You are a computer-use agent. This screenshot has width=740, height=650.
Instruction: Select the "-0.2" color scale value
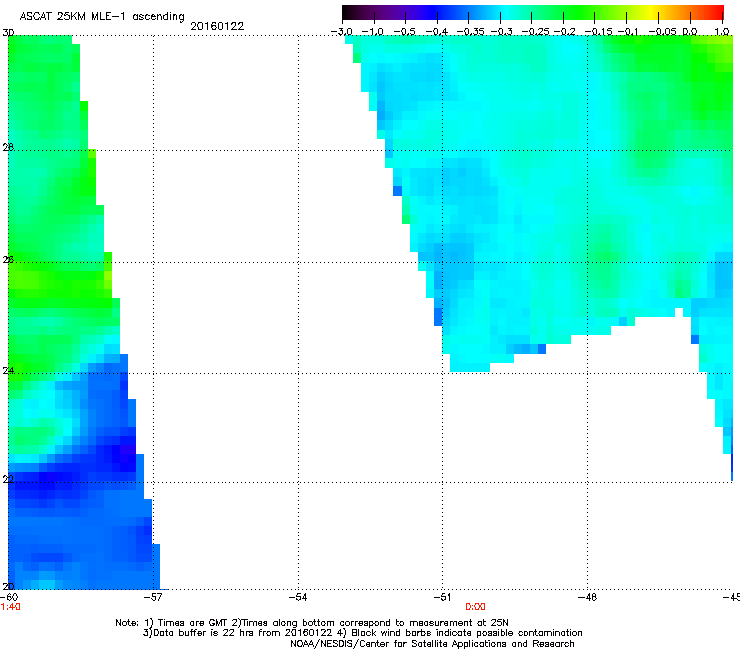[564, 32]
